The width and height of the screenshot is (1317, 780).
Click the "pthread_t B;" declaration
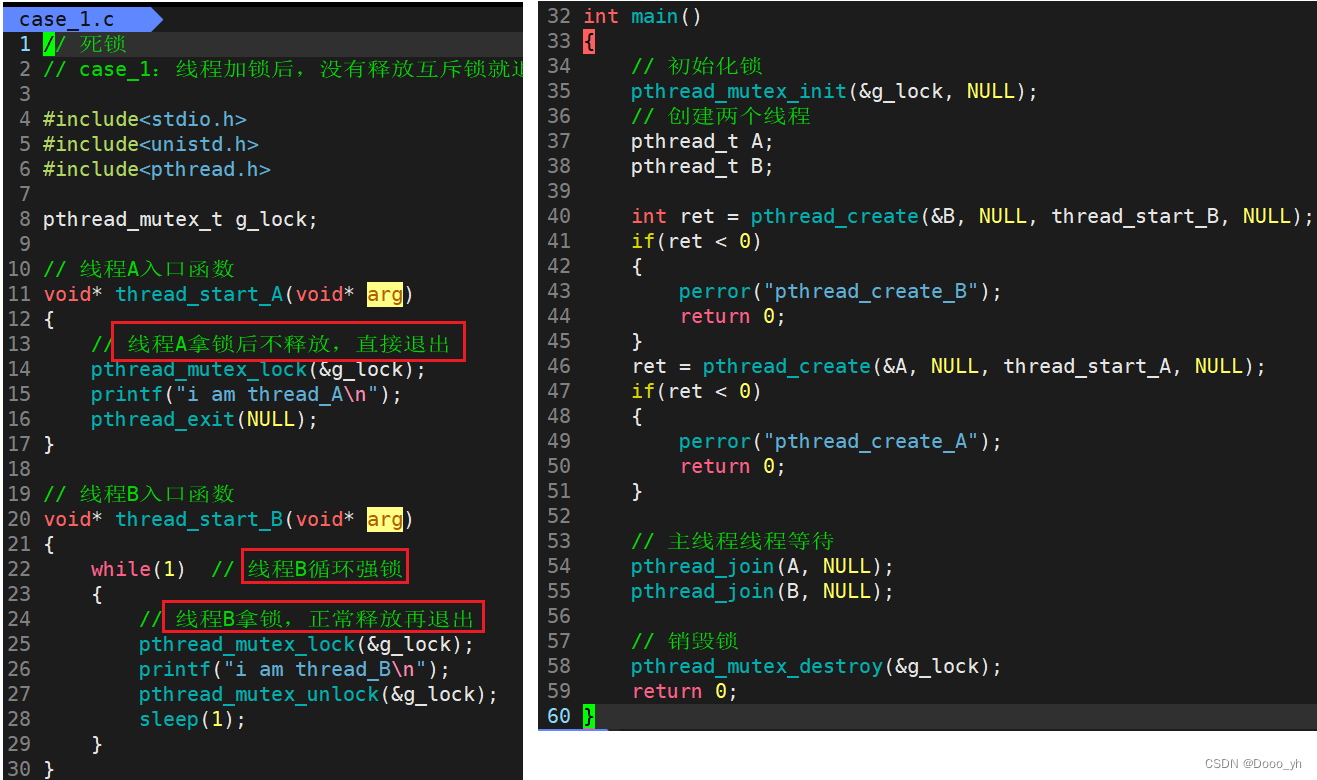[x=702, y=166]
